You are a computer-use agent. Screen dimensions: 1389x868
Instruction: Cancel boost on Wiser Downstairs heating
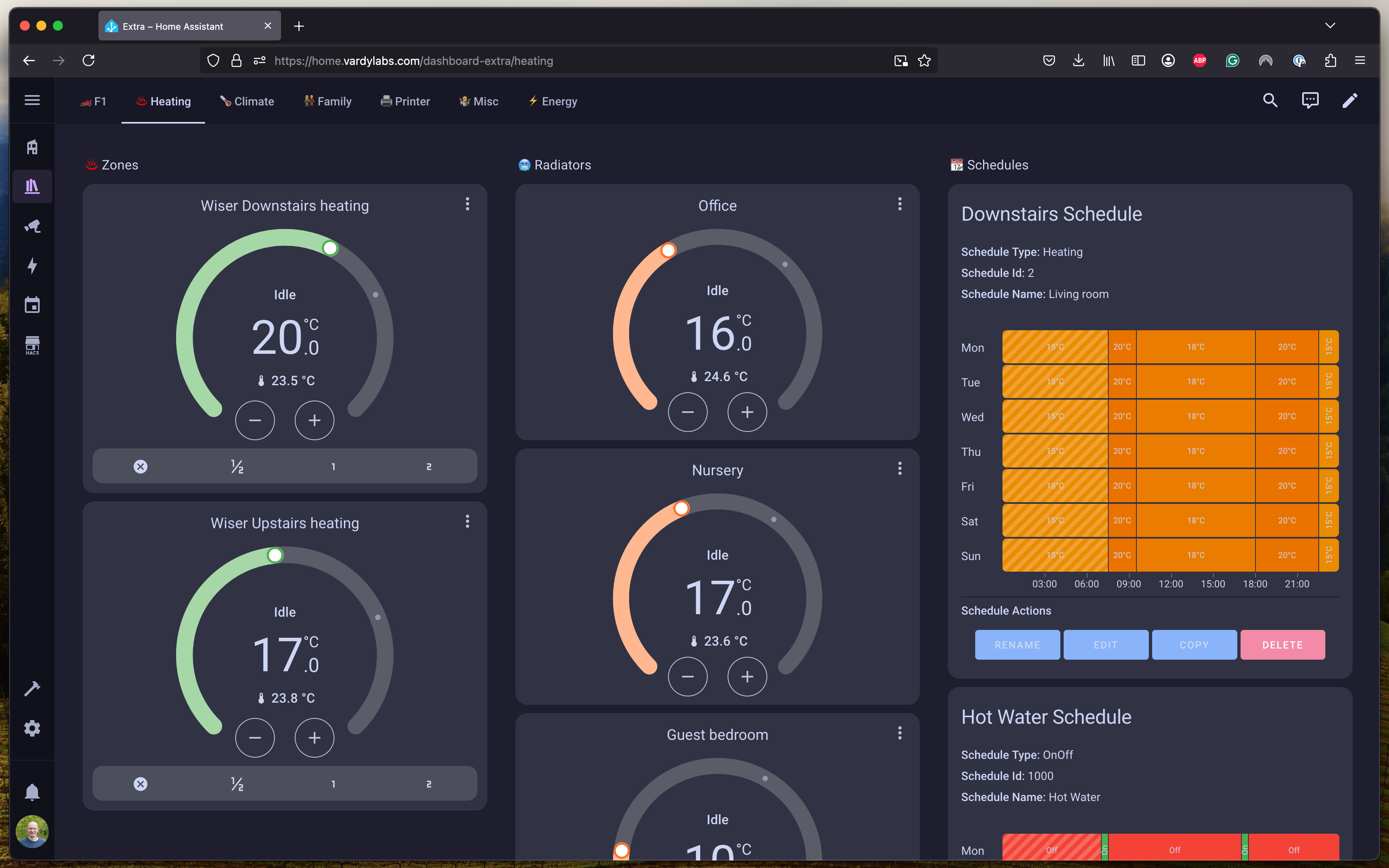coord(141,467)
